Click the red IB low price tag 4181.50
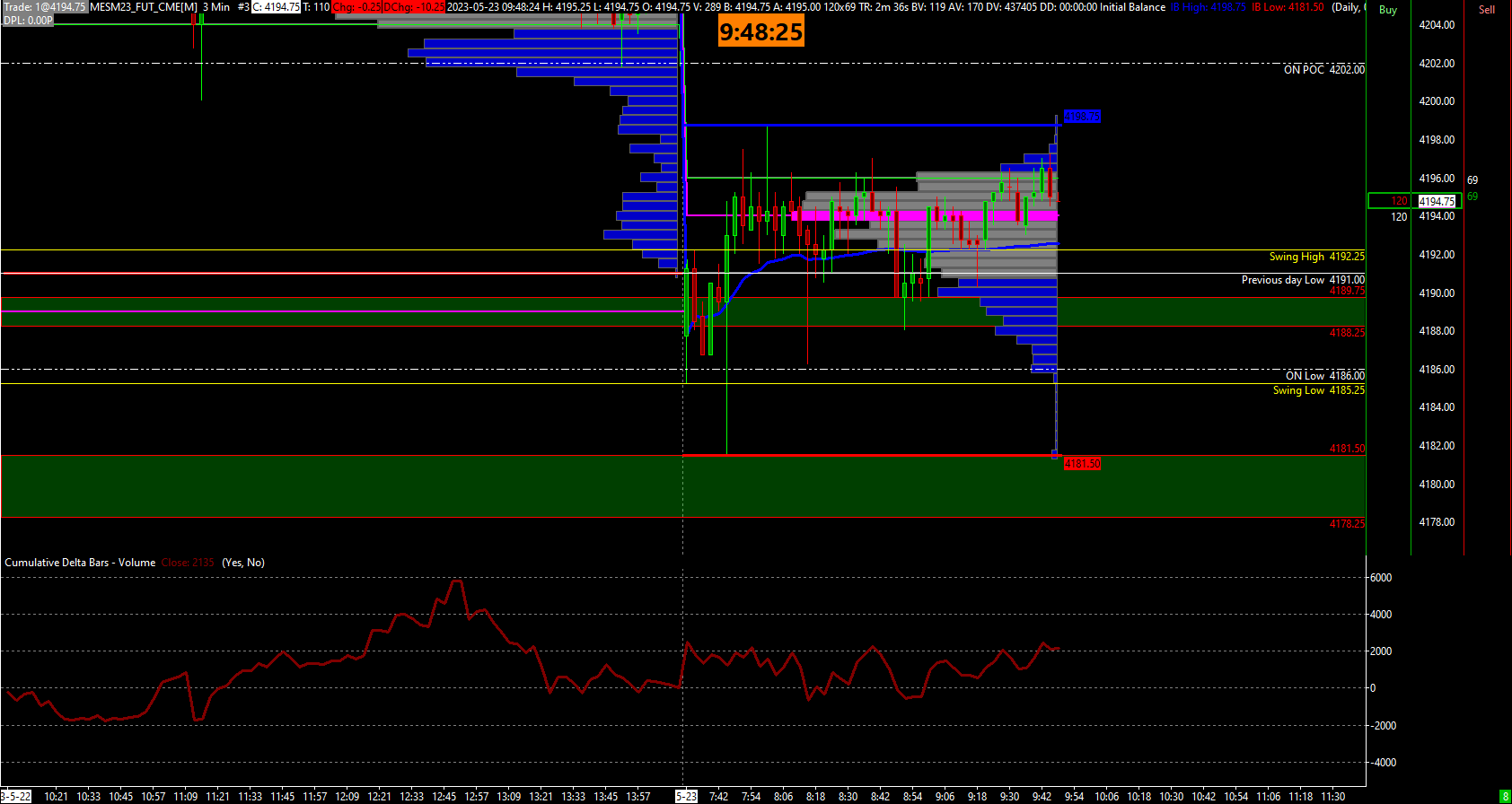 tap(1082, 464)
